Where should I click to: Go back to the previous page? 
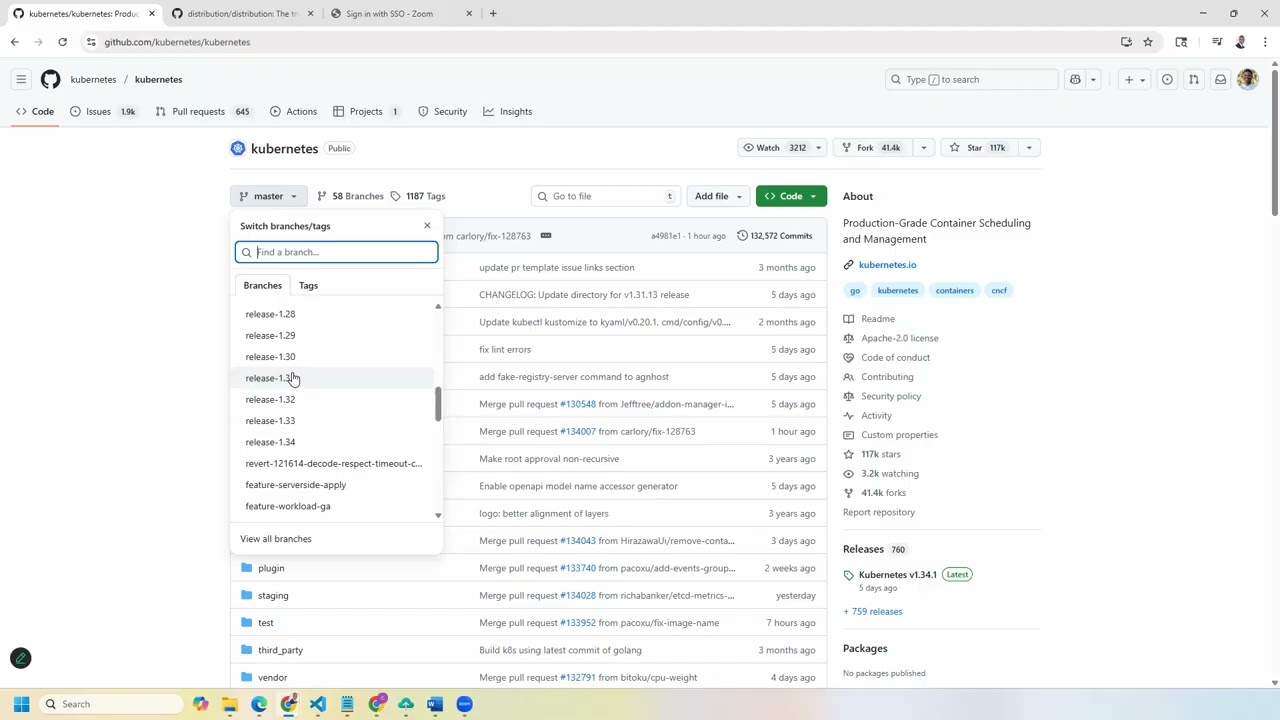pos(14,42)
